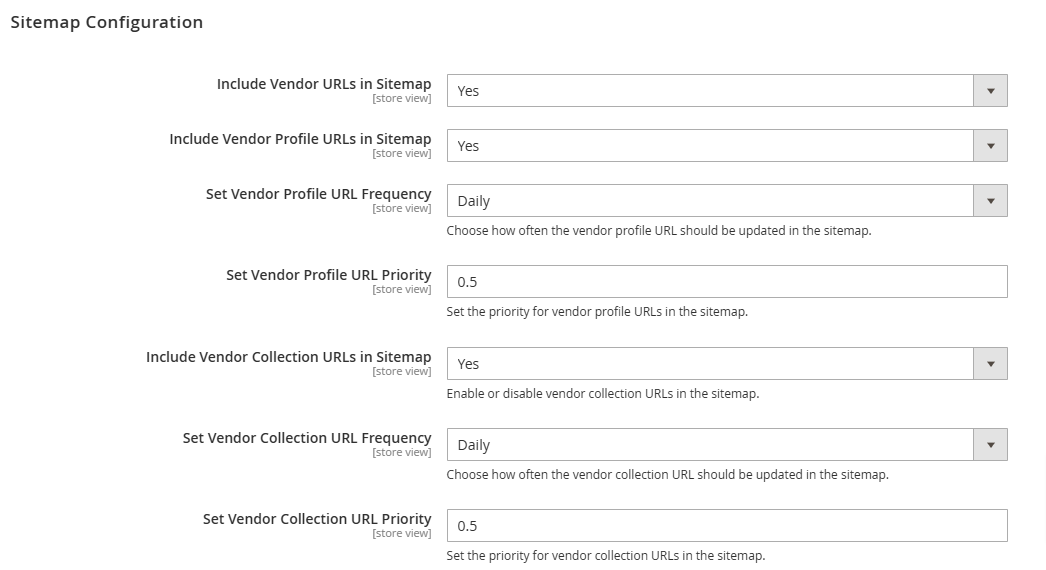The height and width of the screenshot is (570, 1046).
Task: Focus the Vendor Profile URL Priority field
Action: tap(726, 282)
